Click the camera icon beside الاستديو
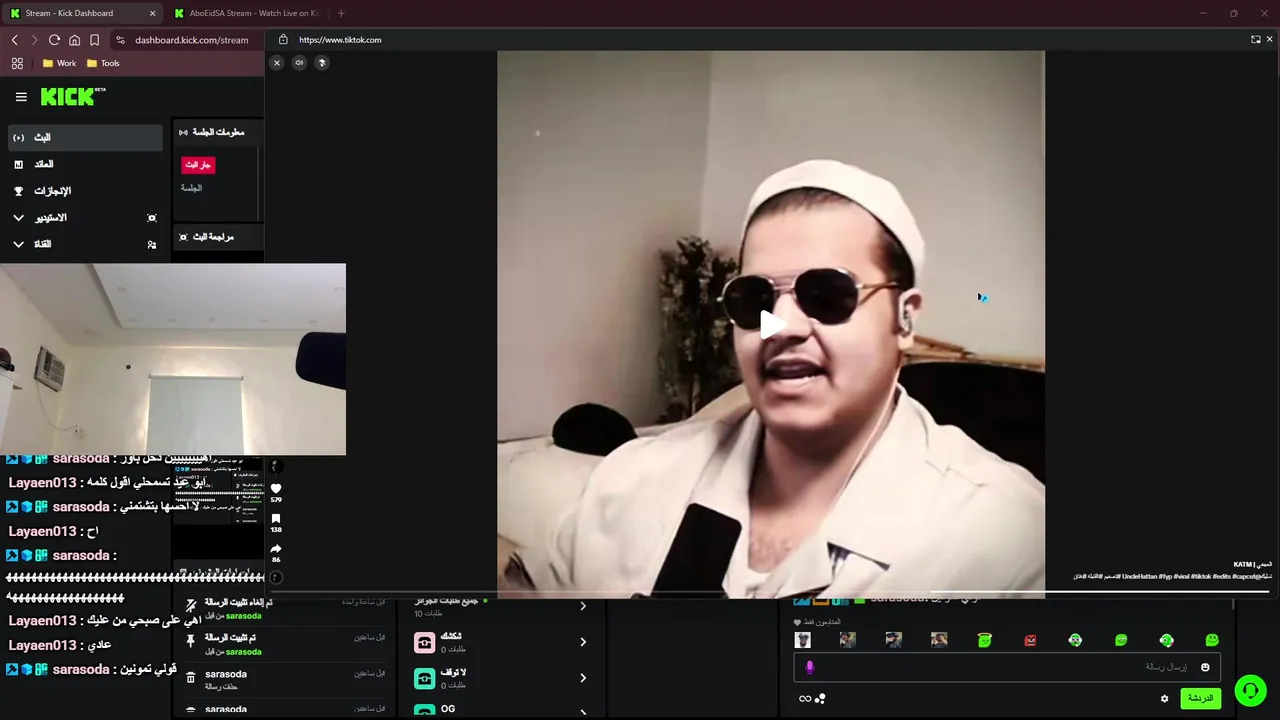 [x=152, y=218]
